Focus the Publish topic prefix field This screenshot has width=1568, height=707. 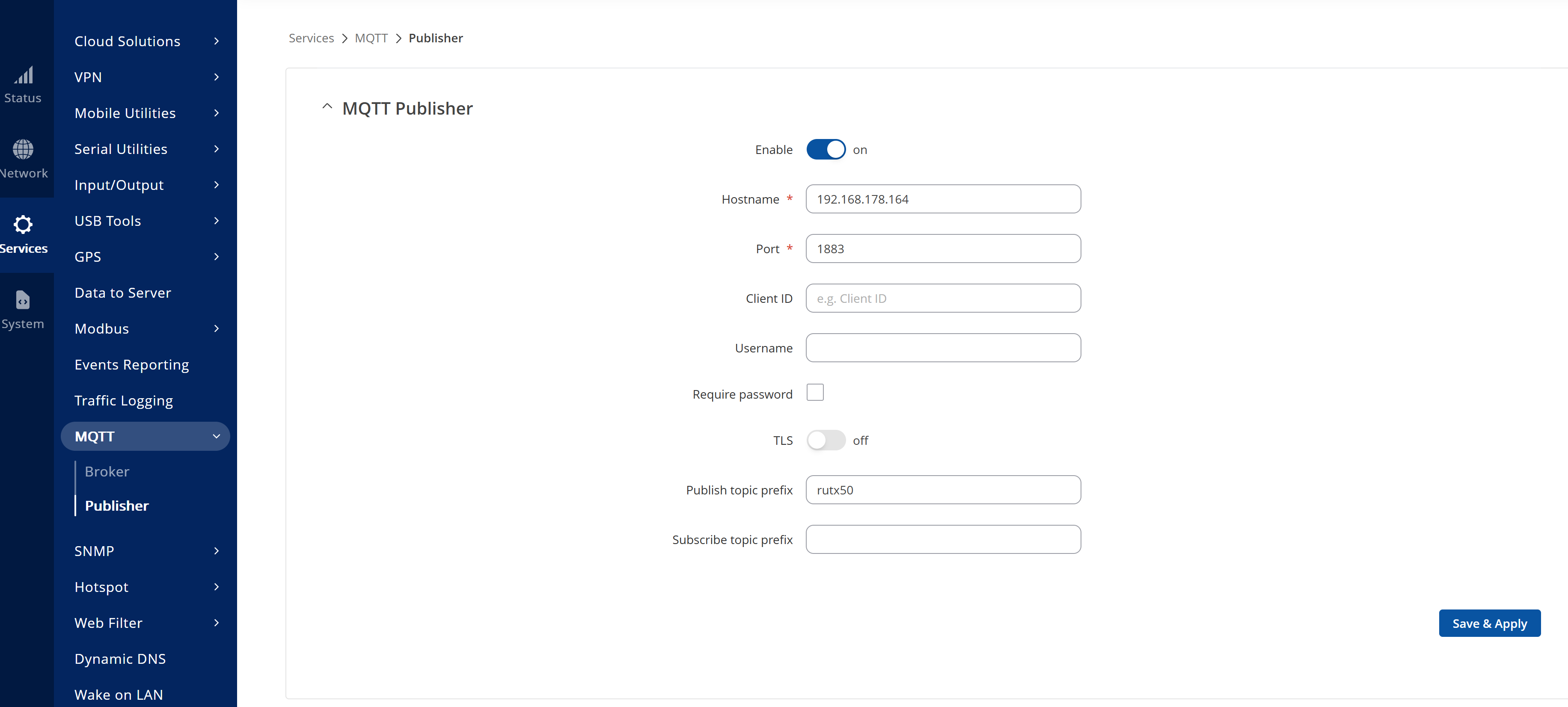(x=943, y=490)
